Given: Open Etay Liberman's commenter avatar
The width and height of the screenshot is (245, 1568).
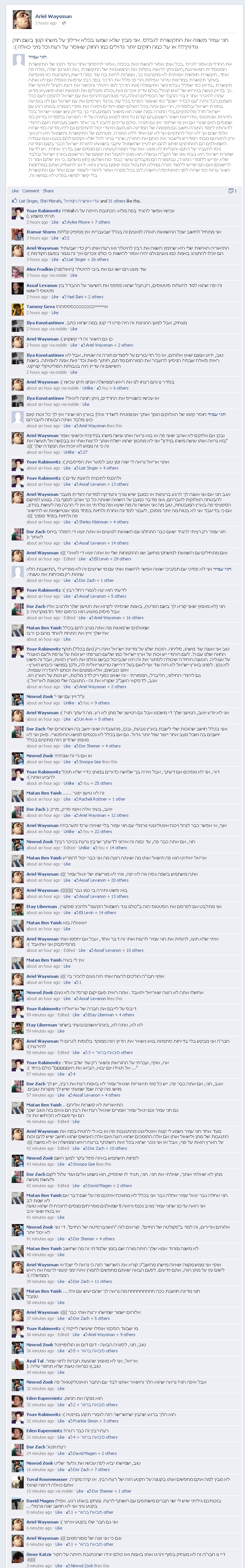Looking at the screenshot, I should point(18,909).
